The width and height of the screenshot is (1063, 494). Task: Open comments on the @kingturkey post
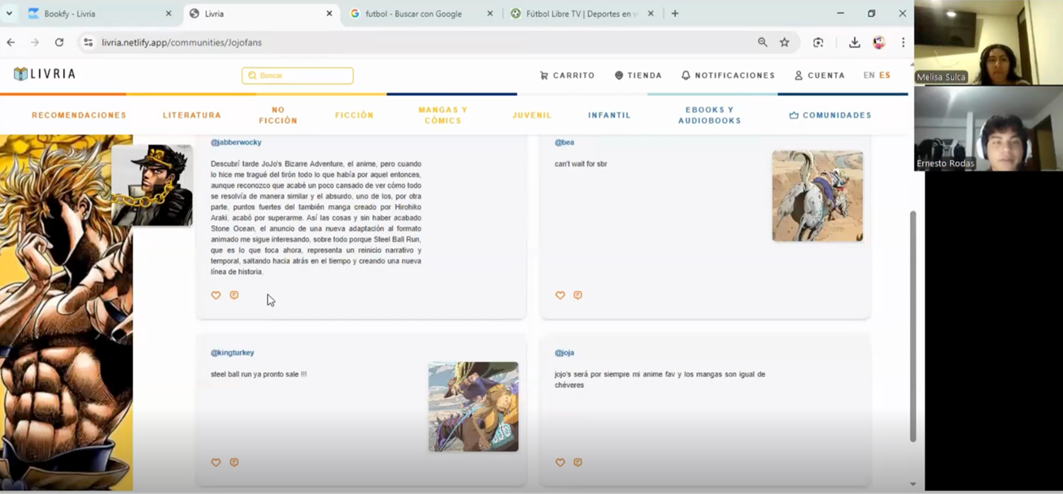point(234,463)
